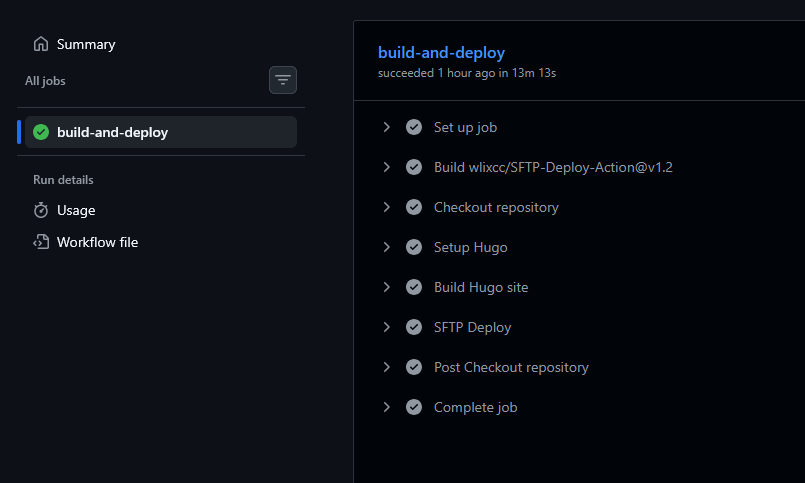The height and width of the screenshot is (483, 805).
Task: Expand the Set up job step
Action: 387,127
